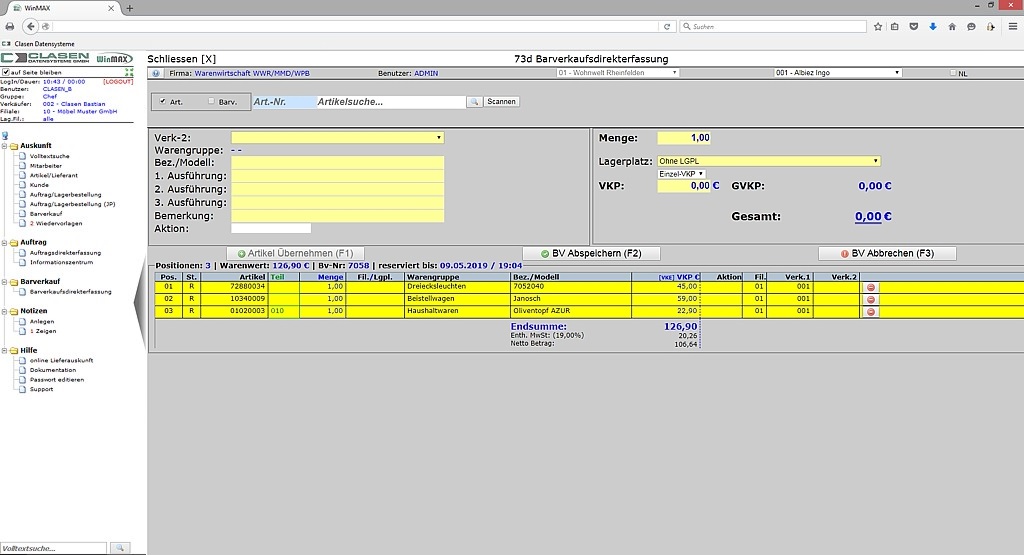Open Auftragsdirekterfassung in the sidebar
Viewport: 1024px width, 555px height.
[x=65, y=253]
